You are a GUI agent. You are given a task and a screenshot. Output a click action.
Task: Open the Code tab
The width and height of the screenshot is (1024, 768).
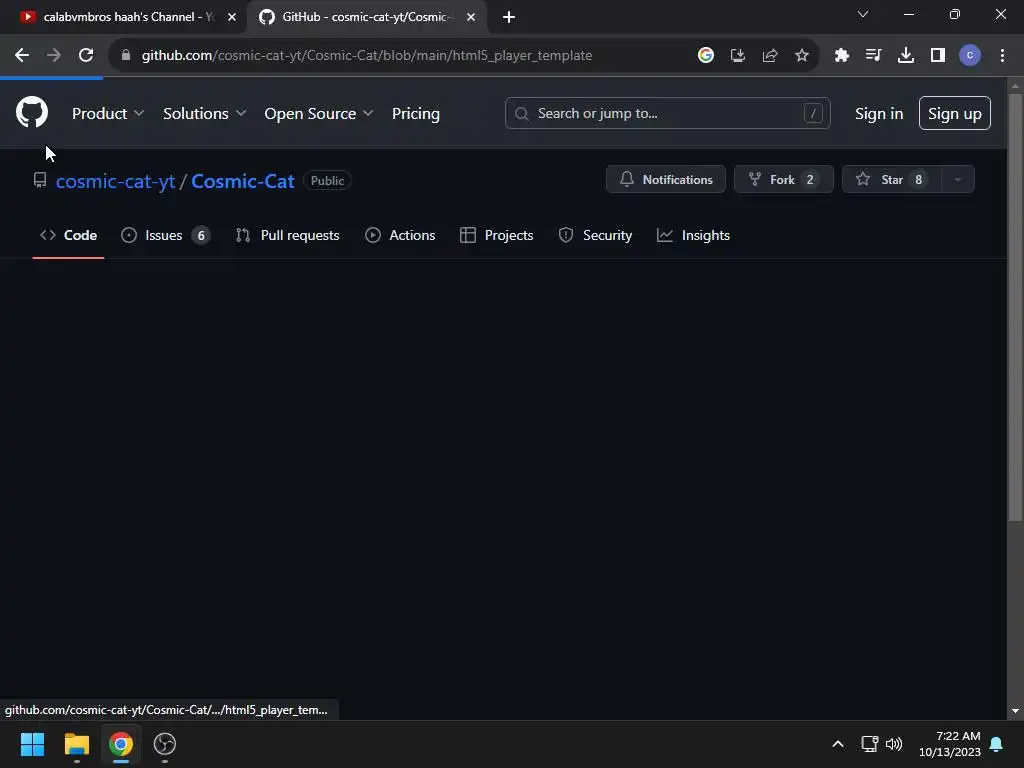pyautogui.click(x=69, y=235)
